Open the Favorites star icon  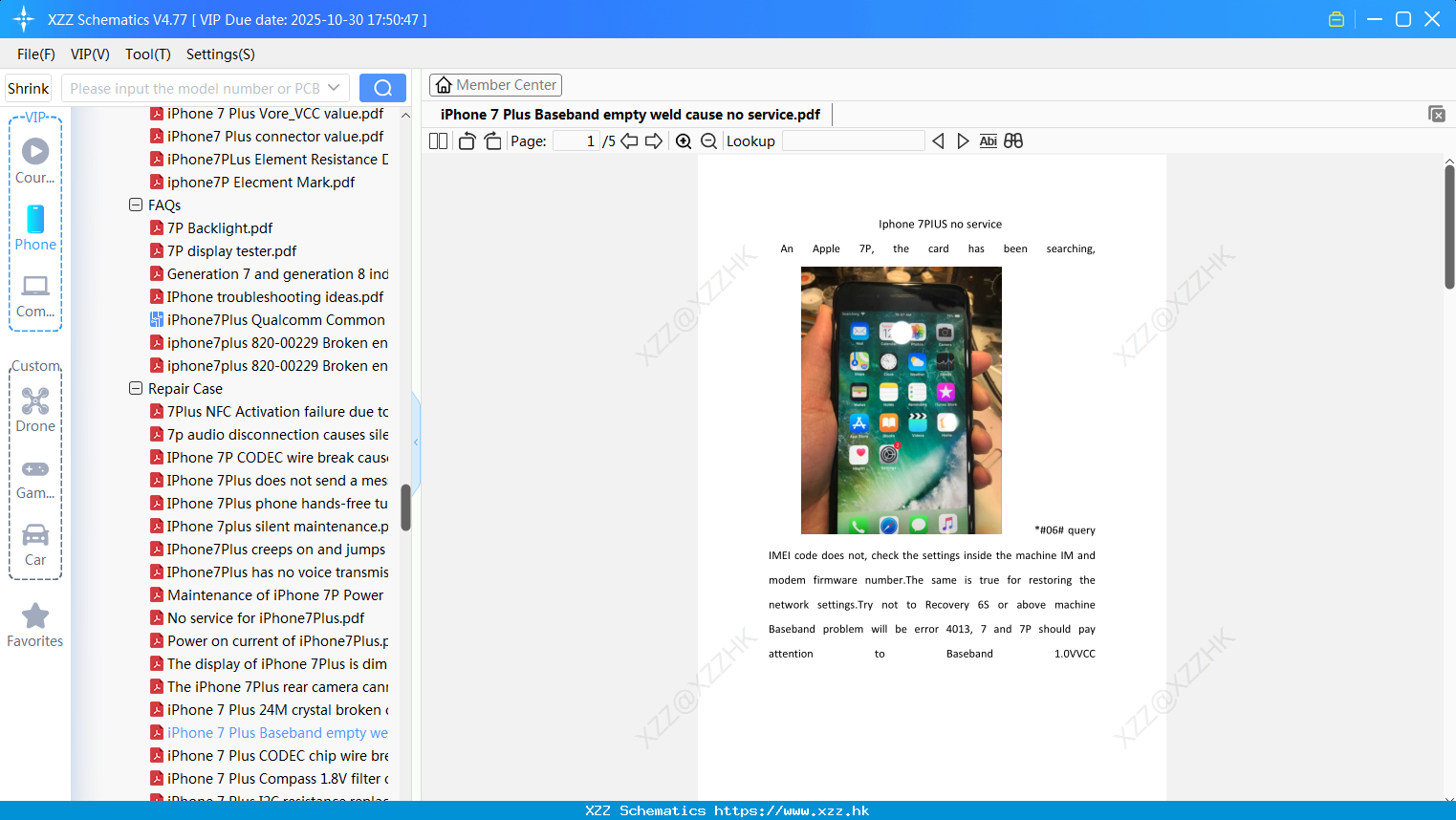tap(35, 625)
